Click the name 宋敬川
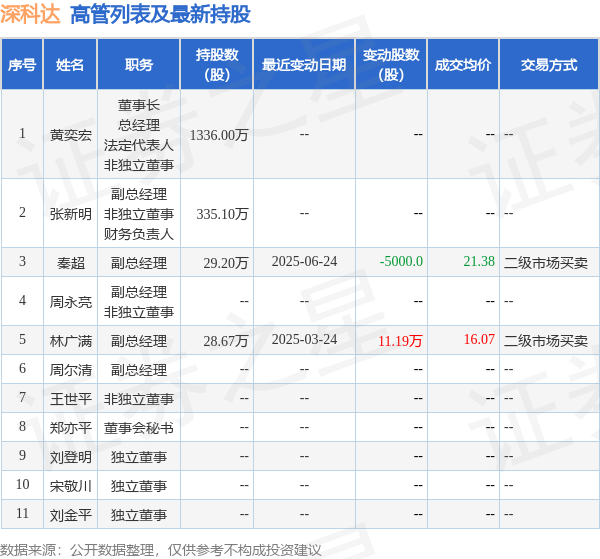The width and height of the screenshot is (600, 559). click(x=70, y=486)
